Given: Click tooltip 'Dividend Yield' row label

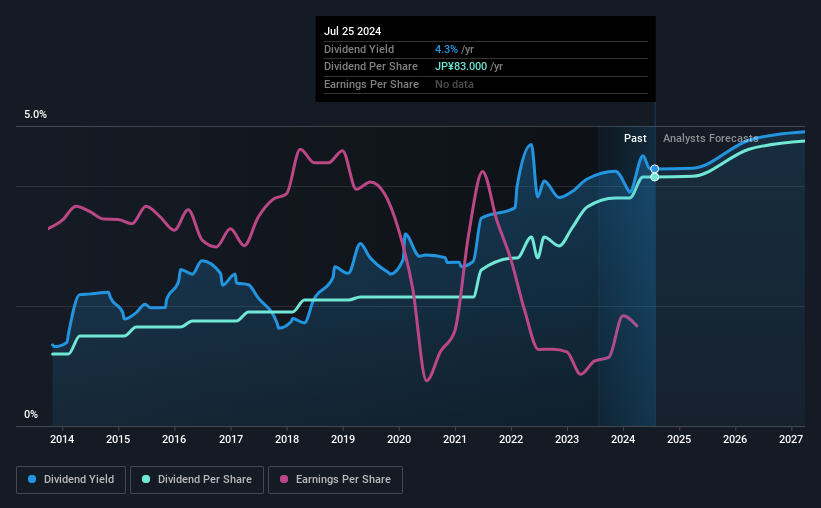Looking at the screenshot, I should (359, 49).
